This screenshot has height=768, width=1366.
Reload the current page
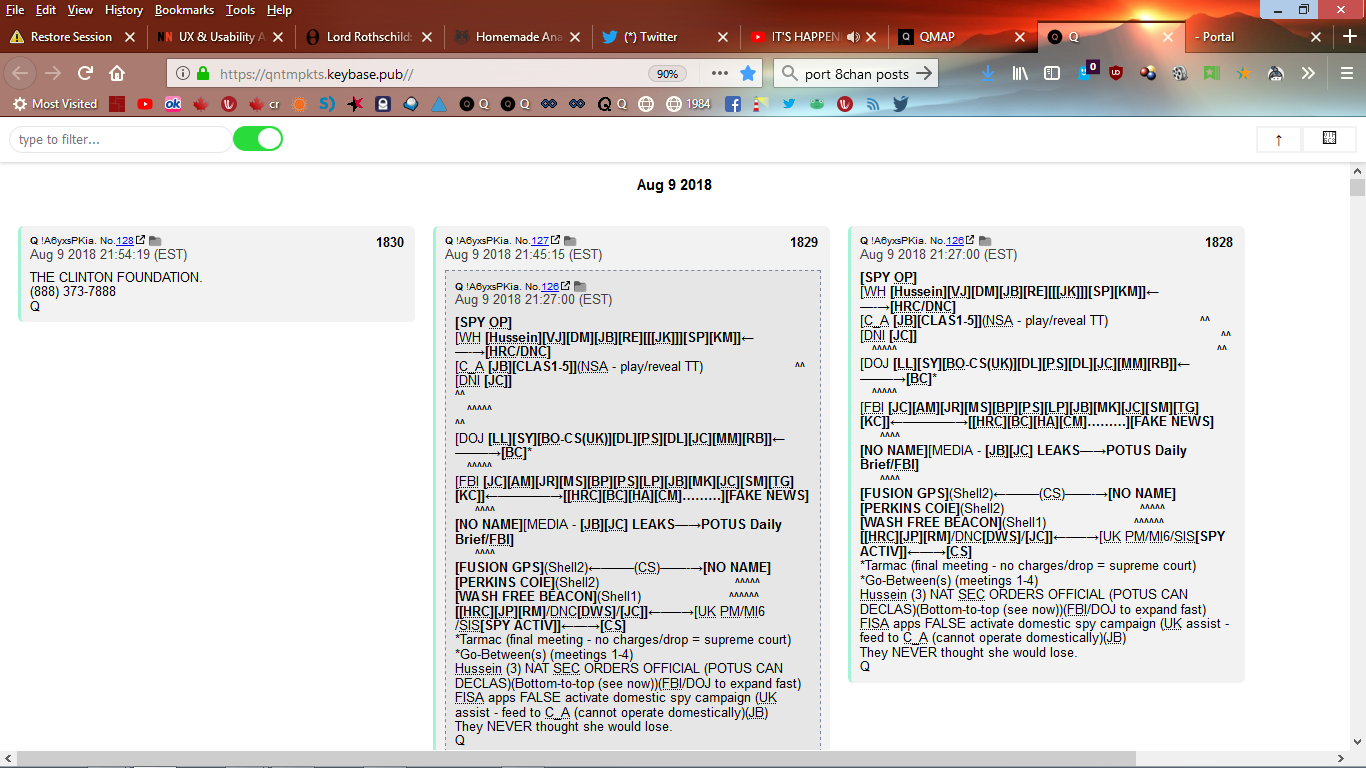(86, 73)
